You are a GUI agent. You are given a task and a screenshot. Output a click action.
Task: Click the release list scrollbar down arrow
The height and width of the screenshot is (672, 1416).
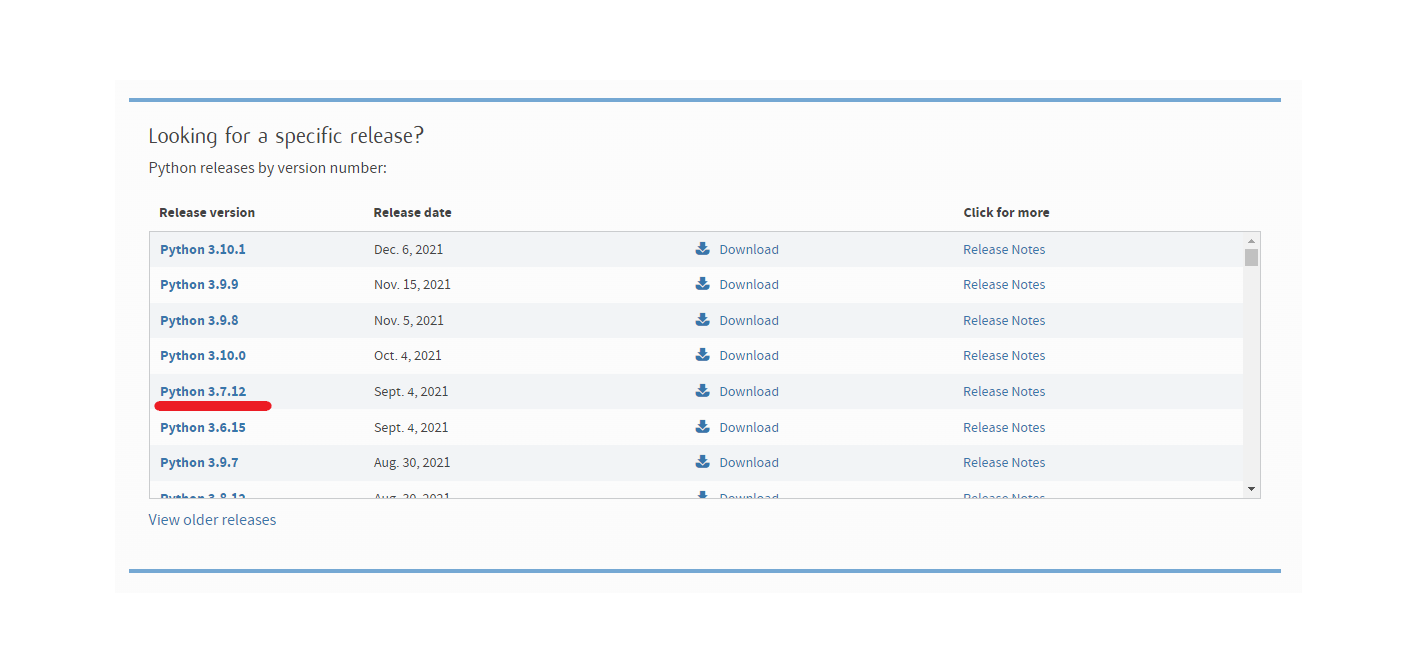[x=1251, y=489]
